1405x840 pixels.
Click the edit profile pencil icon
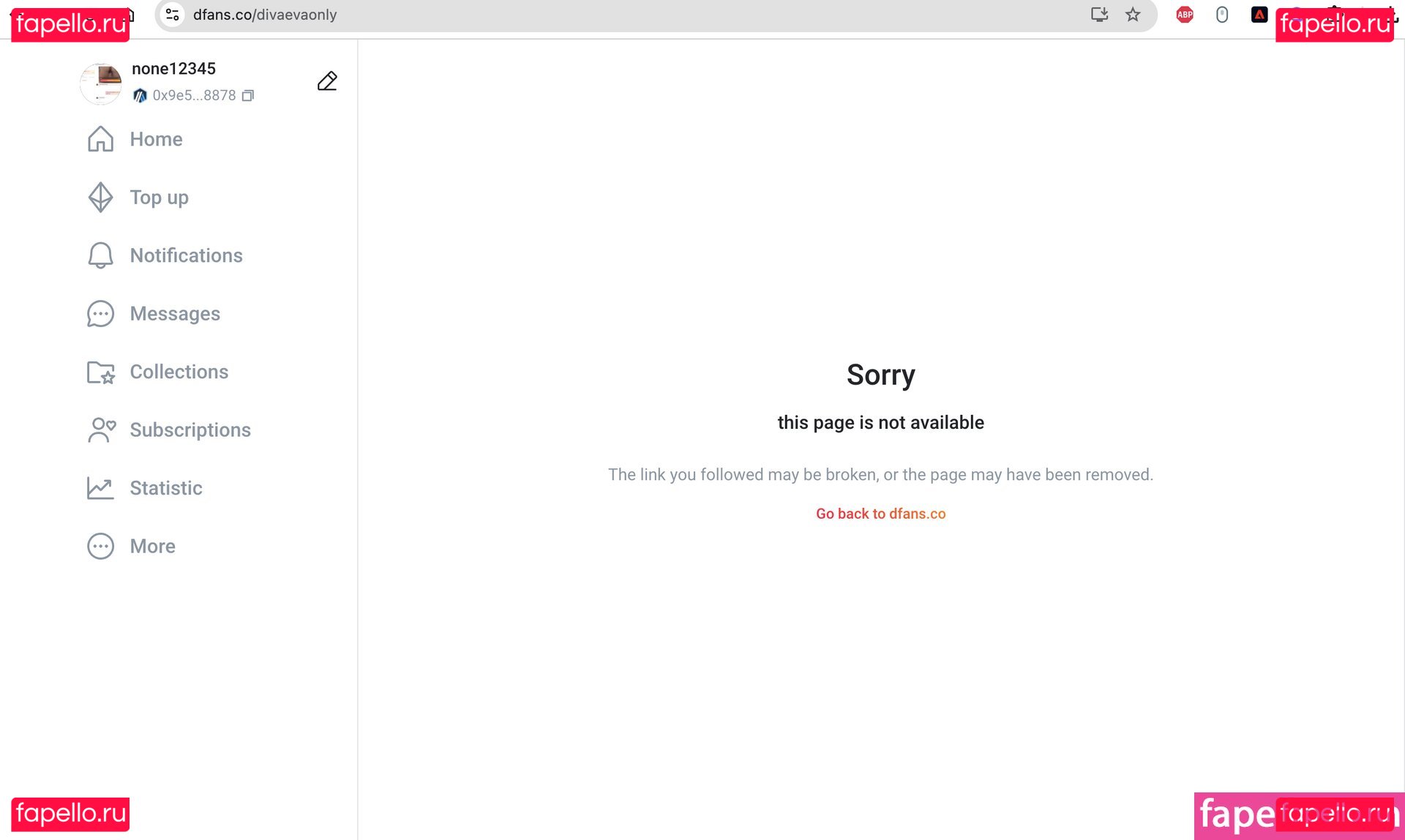pos(327,81)
